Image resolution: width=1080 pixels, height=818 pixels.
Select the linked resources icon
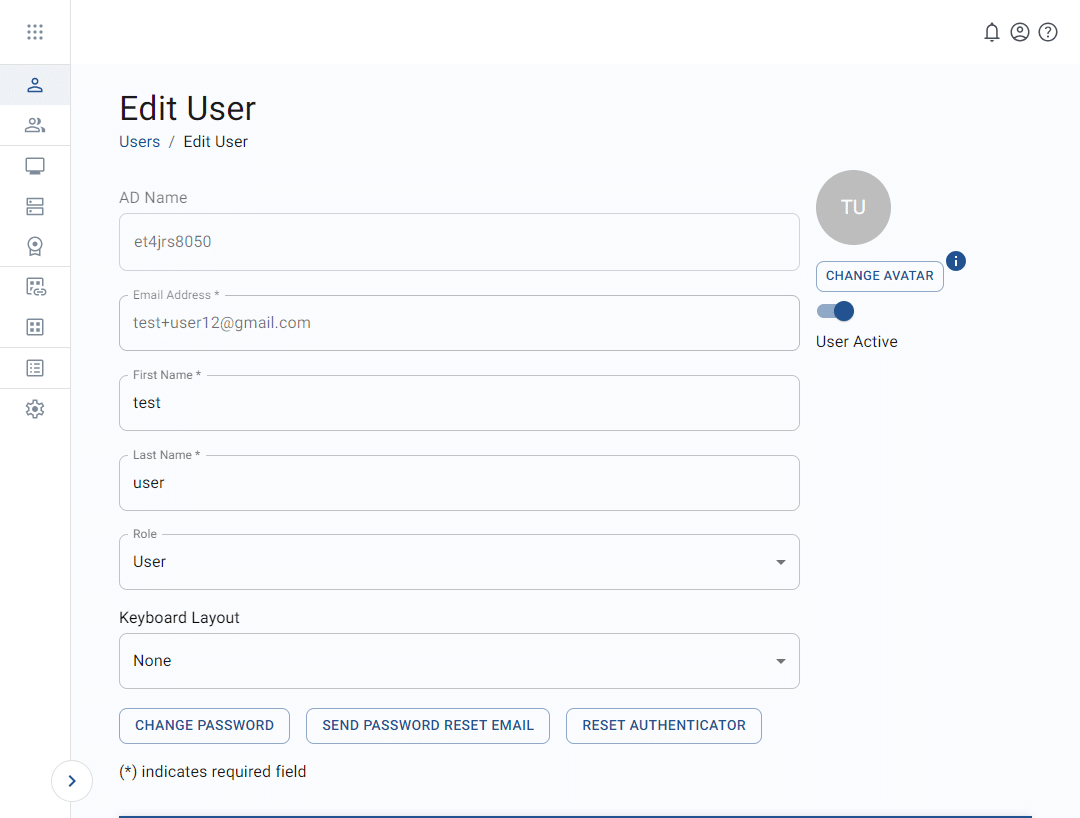35,287
